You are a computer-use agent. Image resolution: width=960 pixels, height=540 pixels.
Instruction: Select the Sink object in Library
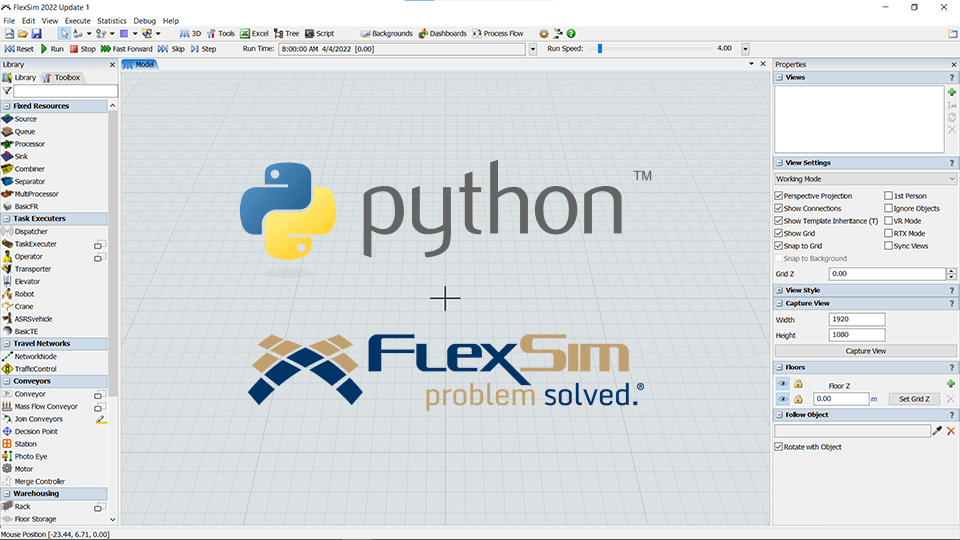pyautogui.click(x=15, y=156)
